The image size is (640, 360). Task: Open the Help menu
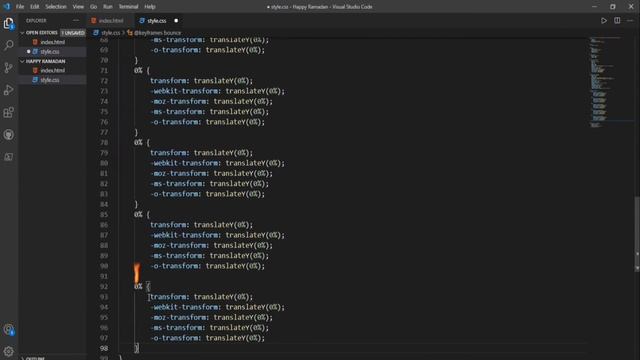(150, 7)
